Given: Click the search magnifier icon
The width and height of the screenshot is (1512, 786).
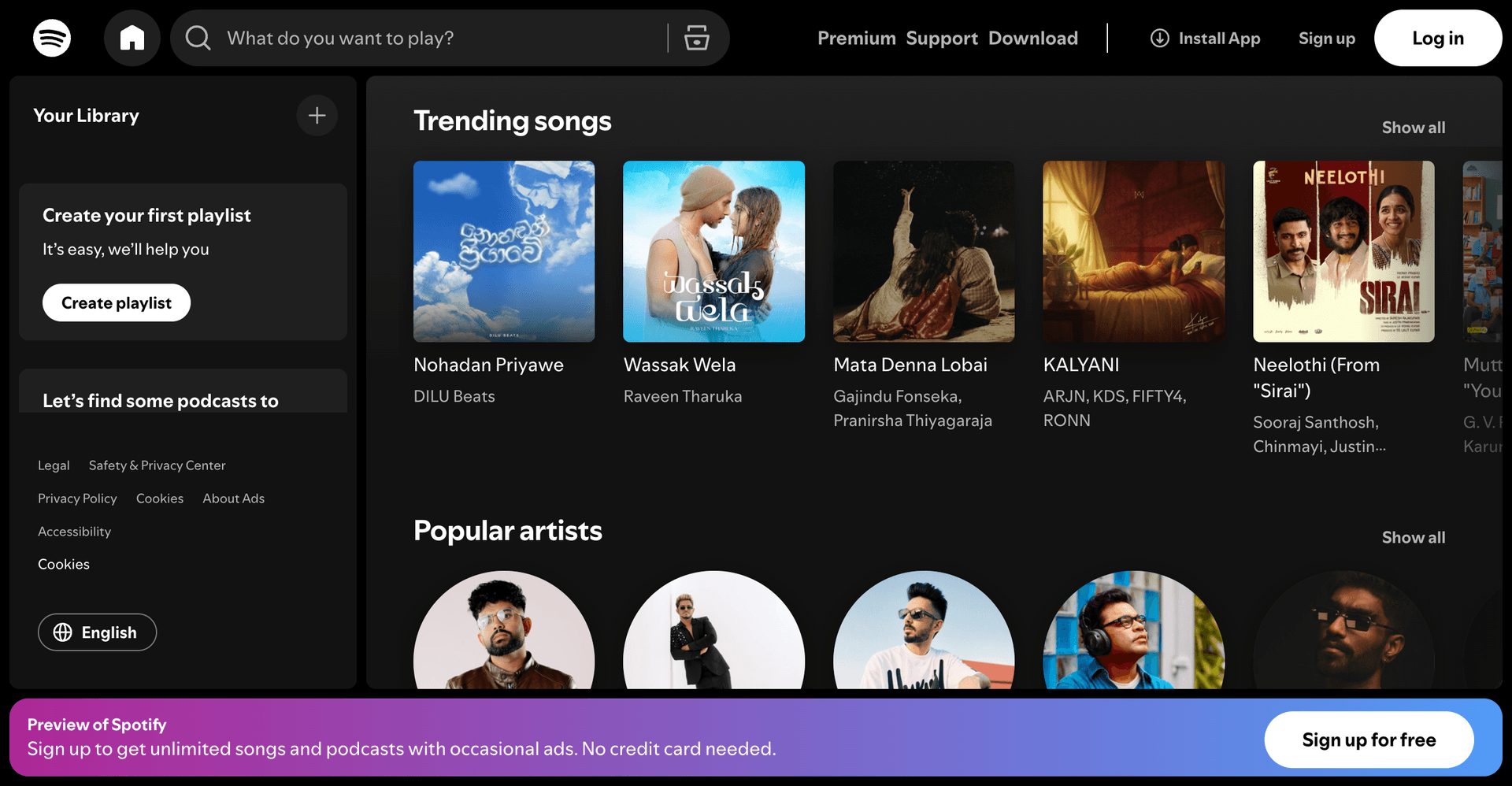Looking at the screenshot, I should (x=198, y=38).
